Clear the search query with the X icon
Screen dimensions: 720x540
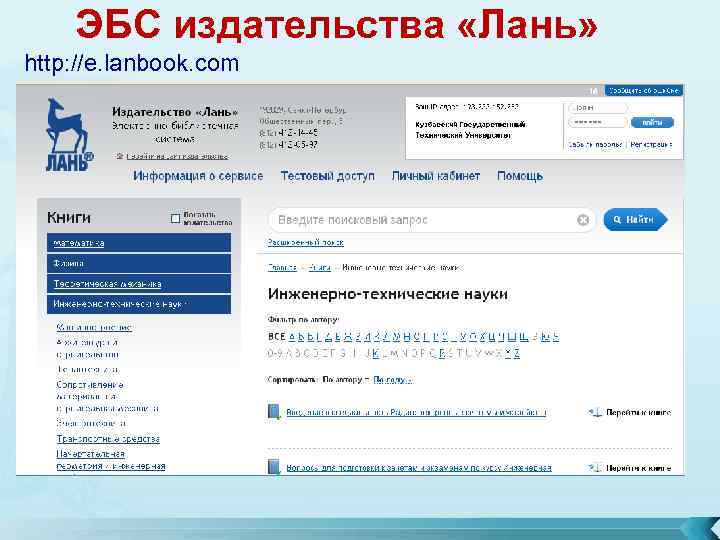pos(583,220)
